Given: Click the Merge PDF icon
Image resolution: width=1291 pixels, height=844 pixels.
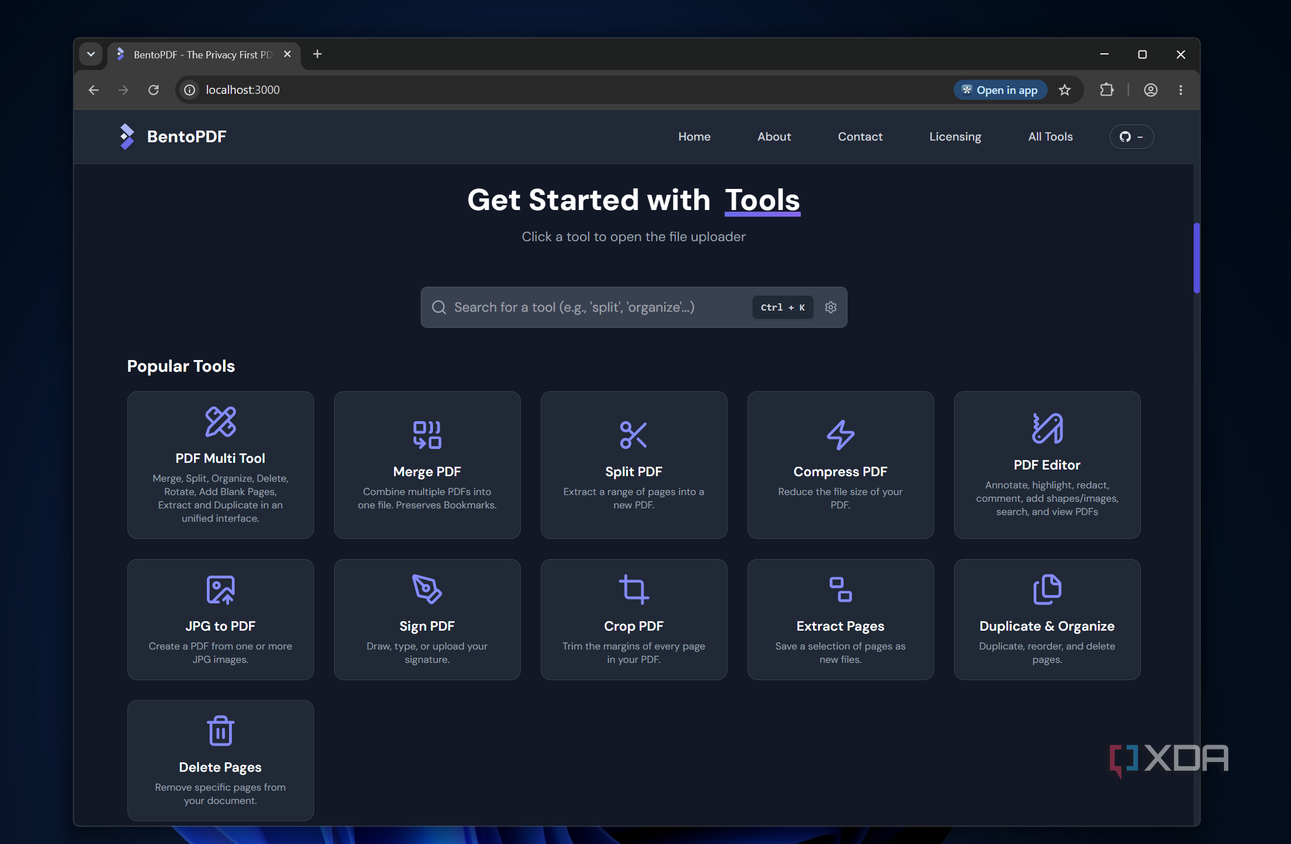Looking at the screenshot, I should pyautogui.click(x=427, y=435).
